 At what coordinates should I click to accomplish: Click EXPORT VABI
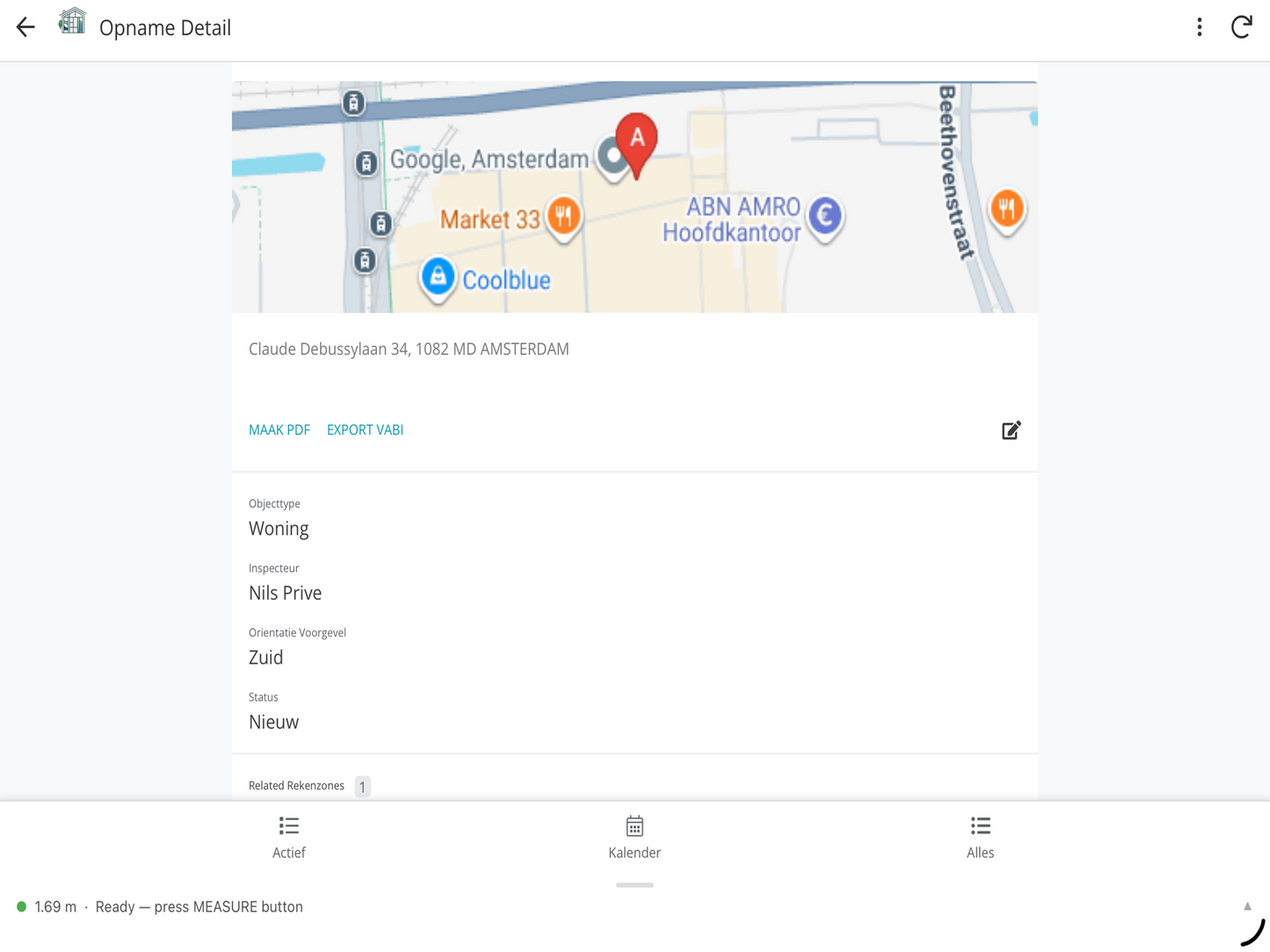point(365,430)
